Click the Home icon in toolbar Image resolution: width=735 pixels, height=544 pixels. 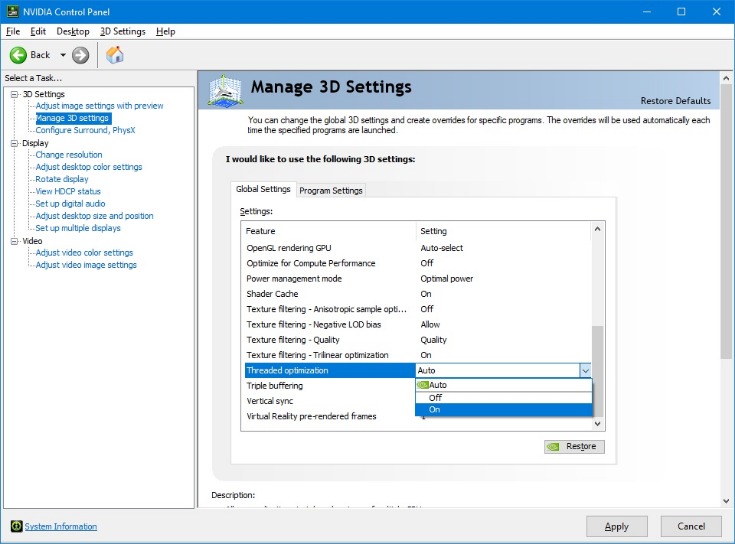115,55
